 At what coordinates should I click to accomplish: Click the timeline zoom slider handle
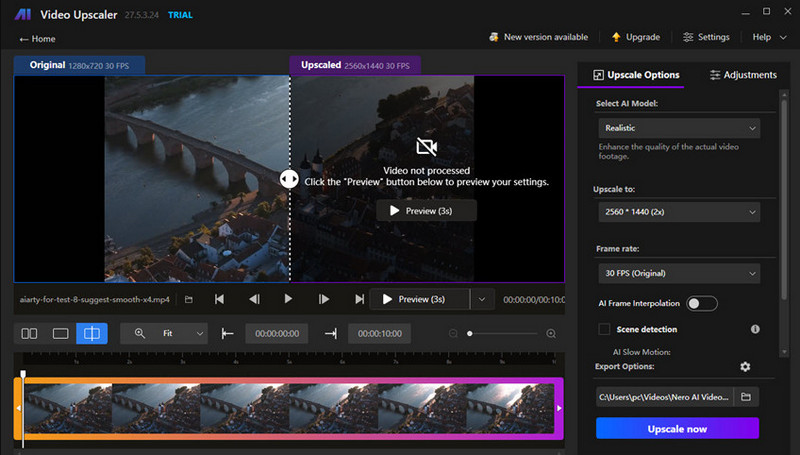470,333
